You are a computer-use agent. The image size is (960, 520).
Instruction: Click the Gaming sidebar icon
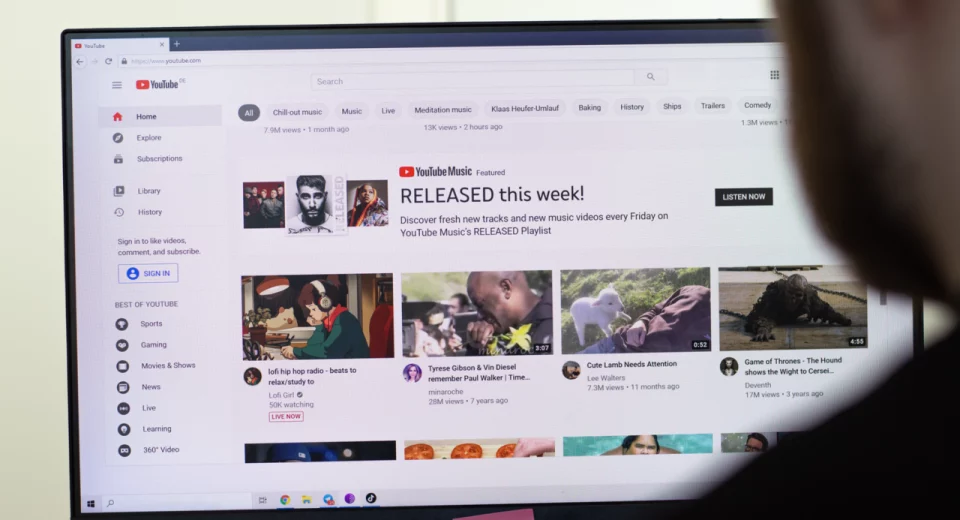122,345
